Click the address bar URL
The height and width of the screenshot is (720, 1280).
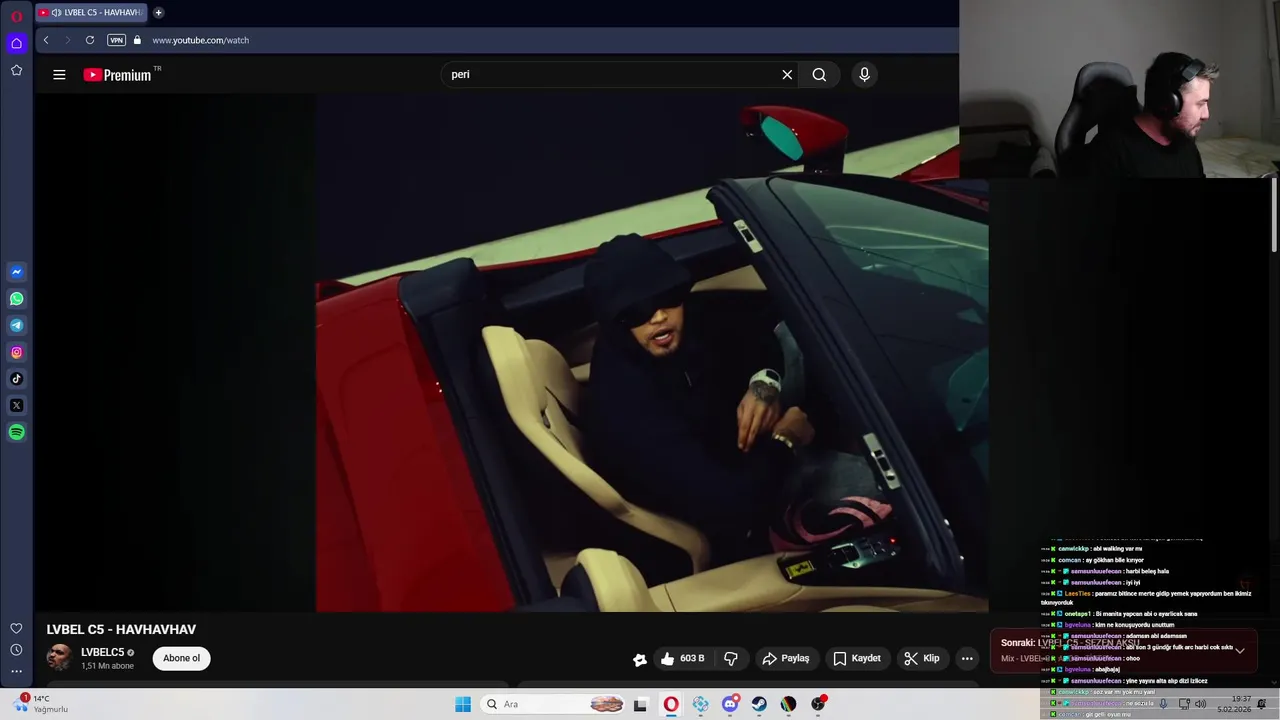[x=201, y=40]
